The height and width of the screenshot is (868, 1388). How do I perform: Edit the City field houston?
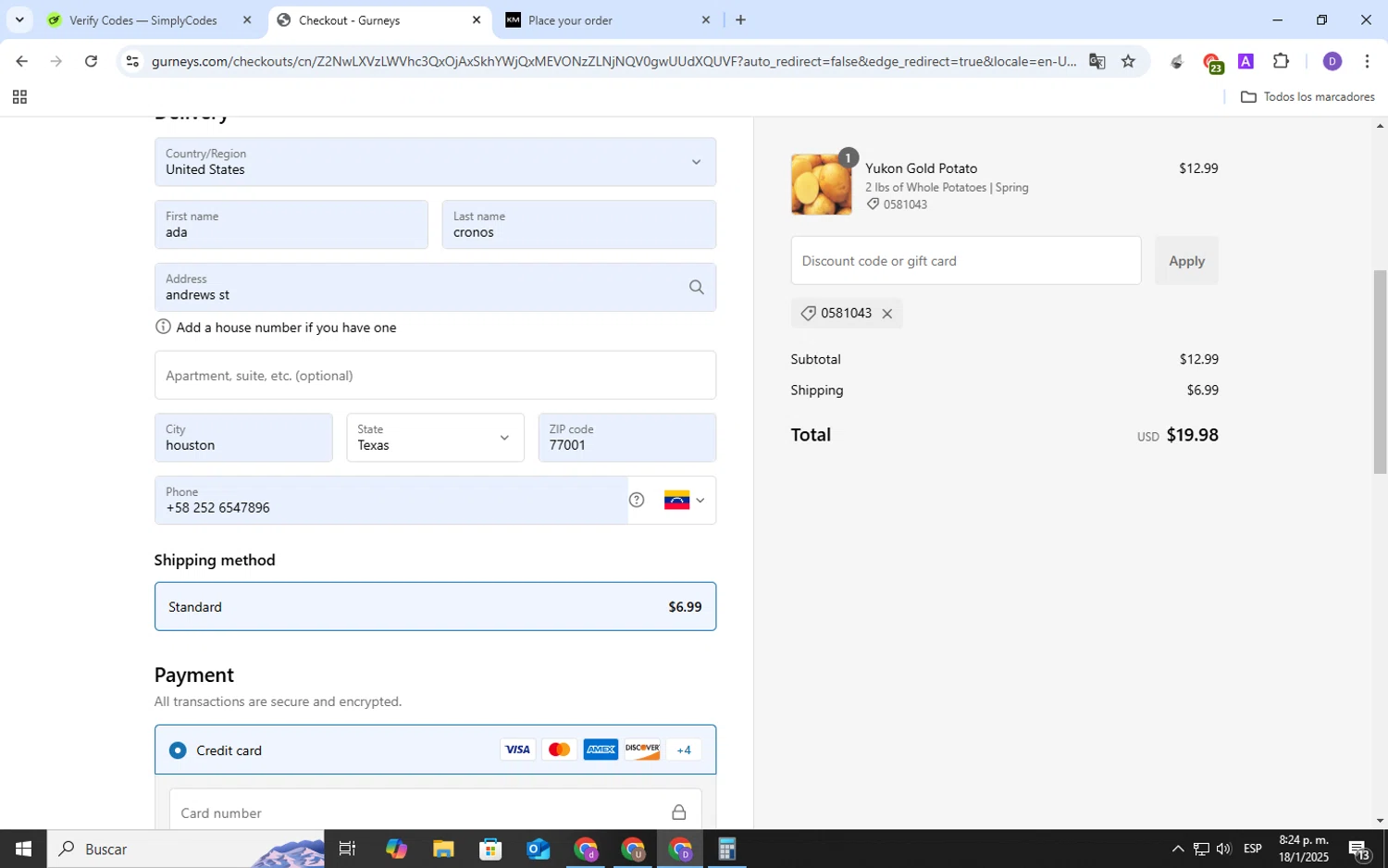tap(243, 438)
